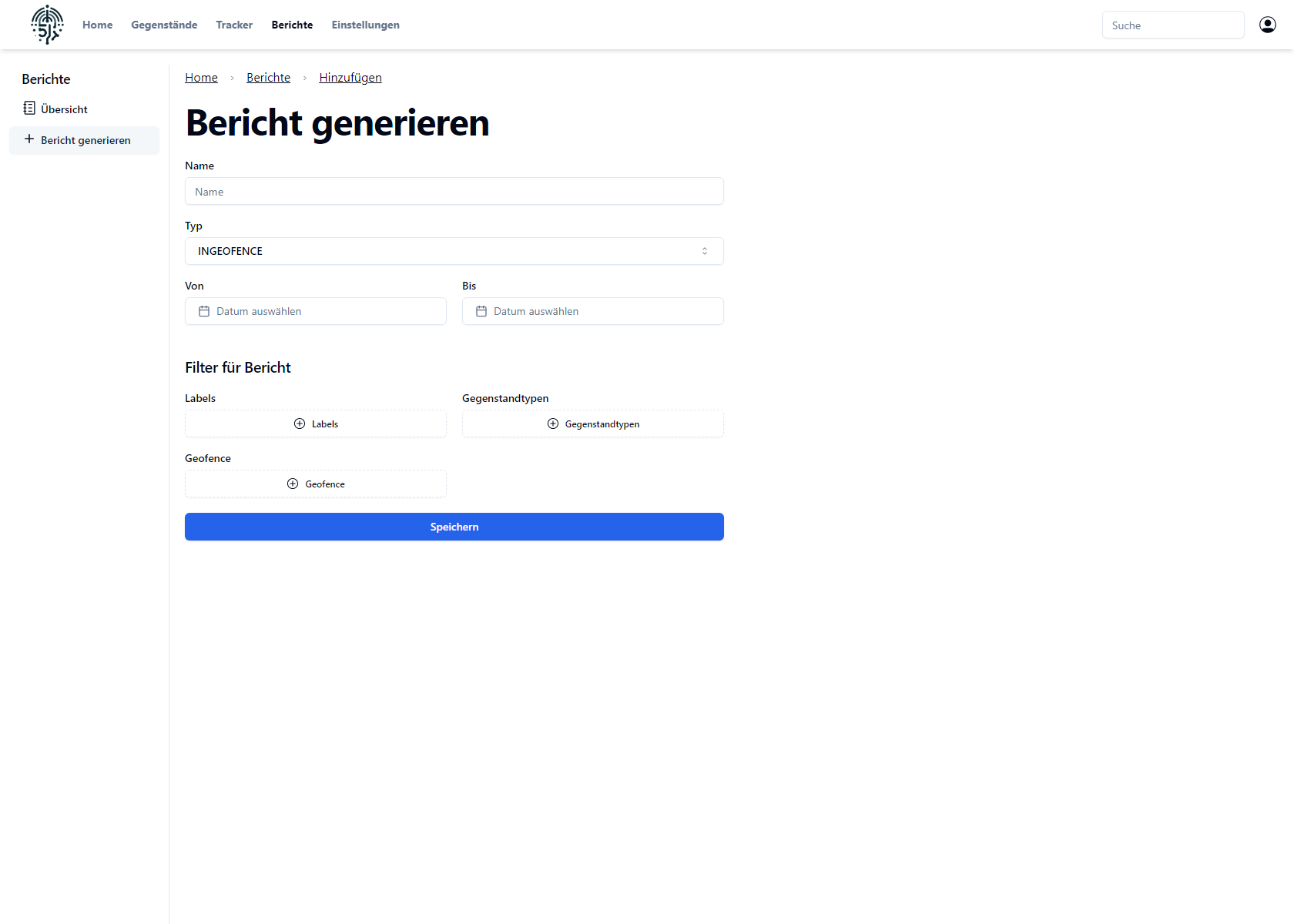The height and width of the screenshot is (924, 1294).
Task: Click into the Suche search box
Action: (1172, 25)
